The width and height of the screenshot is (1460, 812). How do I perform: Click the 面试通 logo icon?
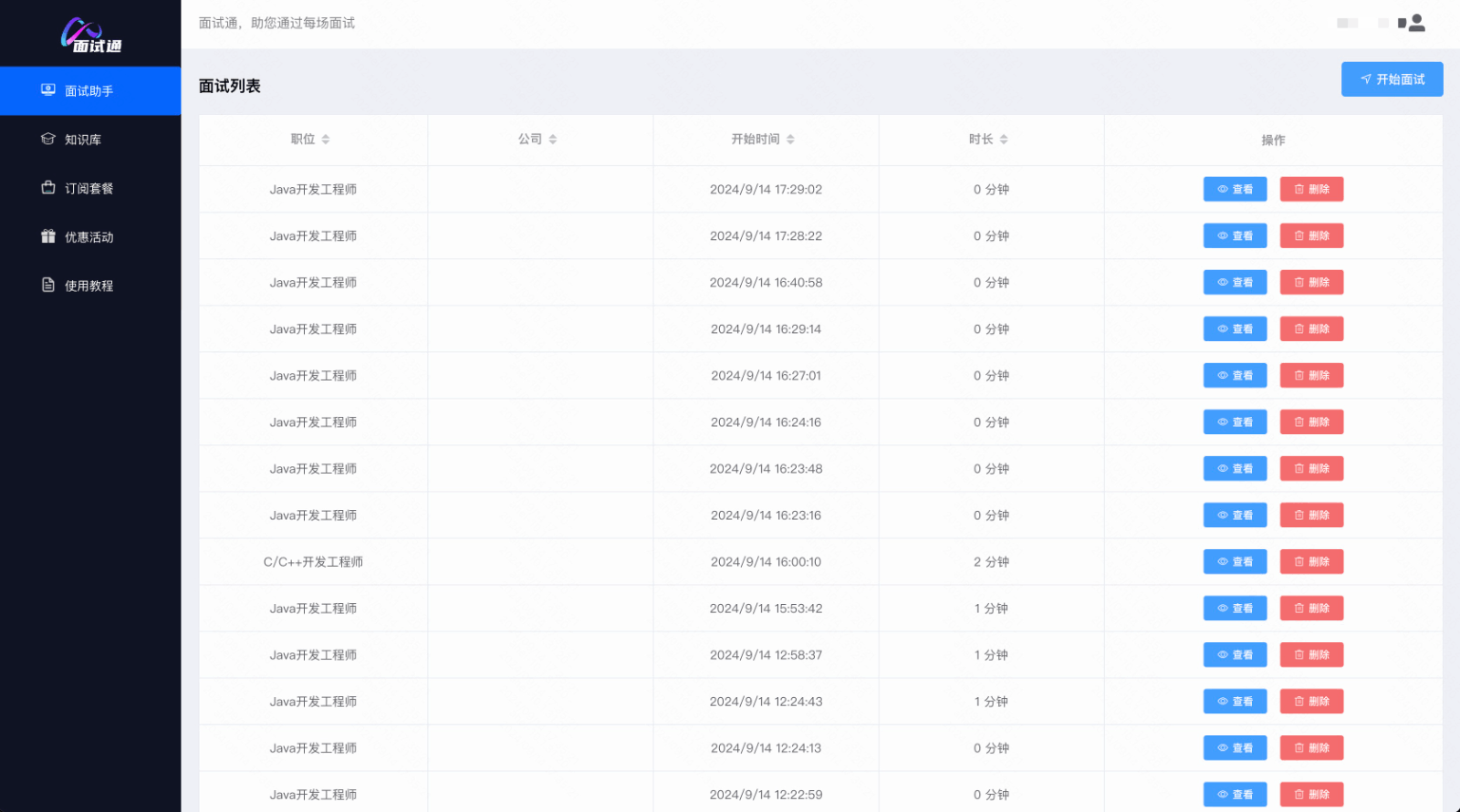89,36
